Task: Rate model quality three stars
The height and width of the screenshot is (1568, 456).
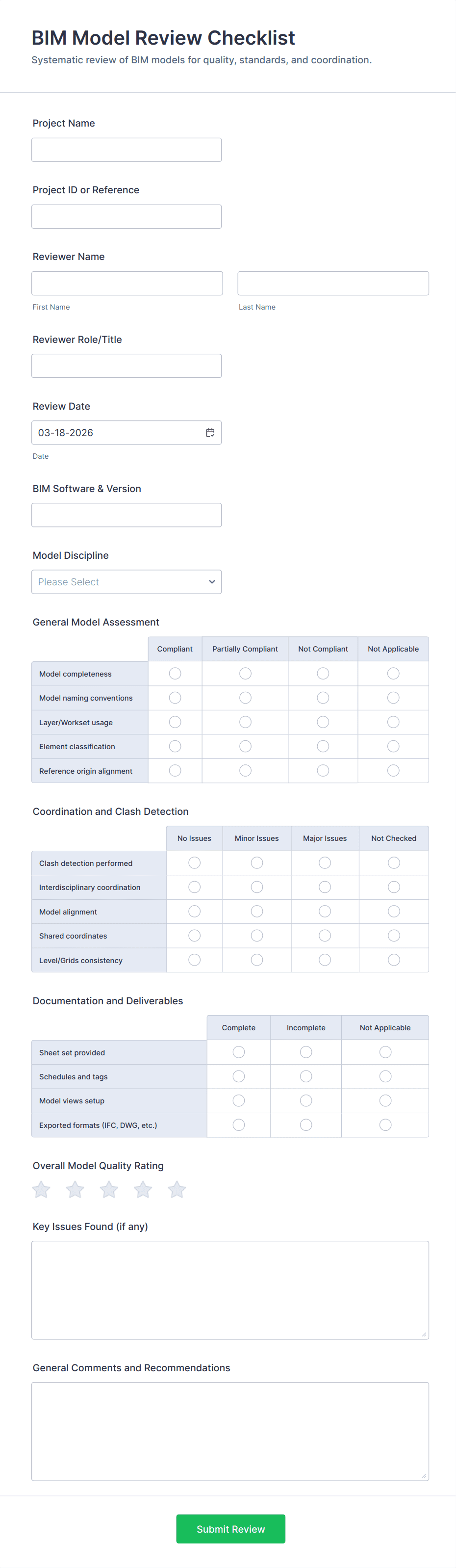Action: (109, 1189)
